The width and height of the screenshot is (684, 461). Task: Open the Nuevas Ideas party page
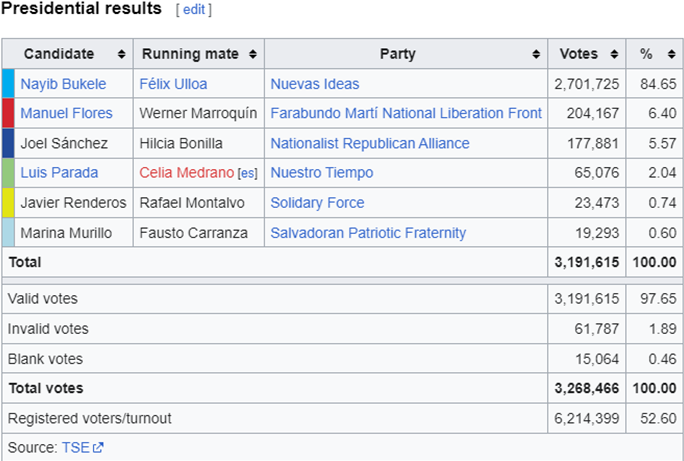tap(315, 84)
